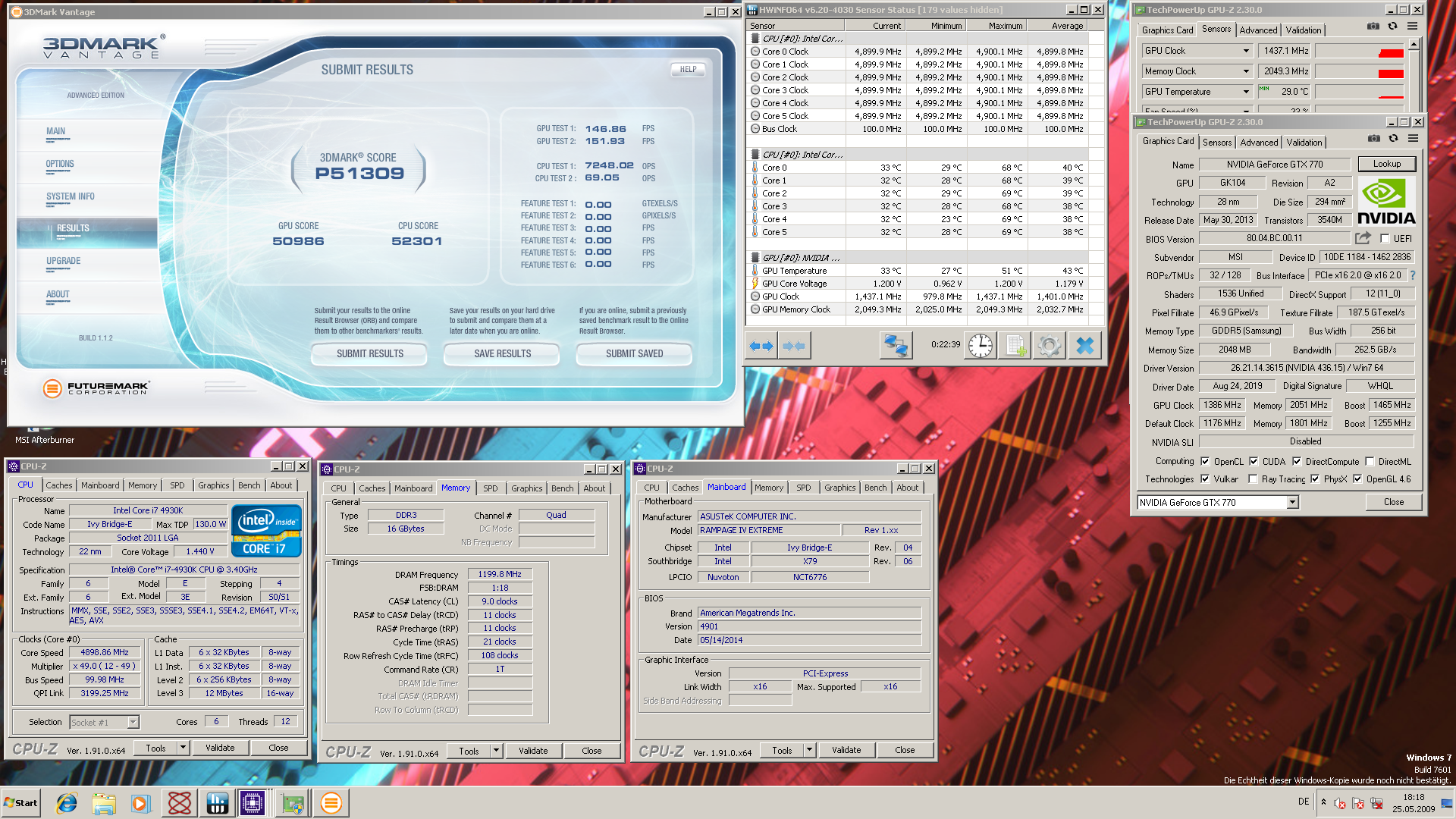The width and height of the screenshot is (1456, 819).
Task: Click GPU Temperature sensor graph
Action: tap(1359, 92)
